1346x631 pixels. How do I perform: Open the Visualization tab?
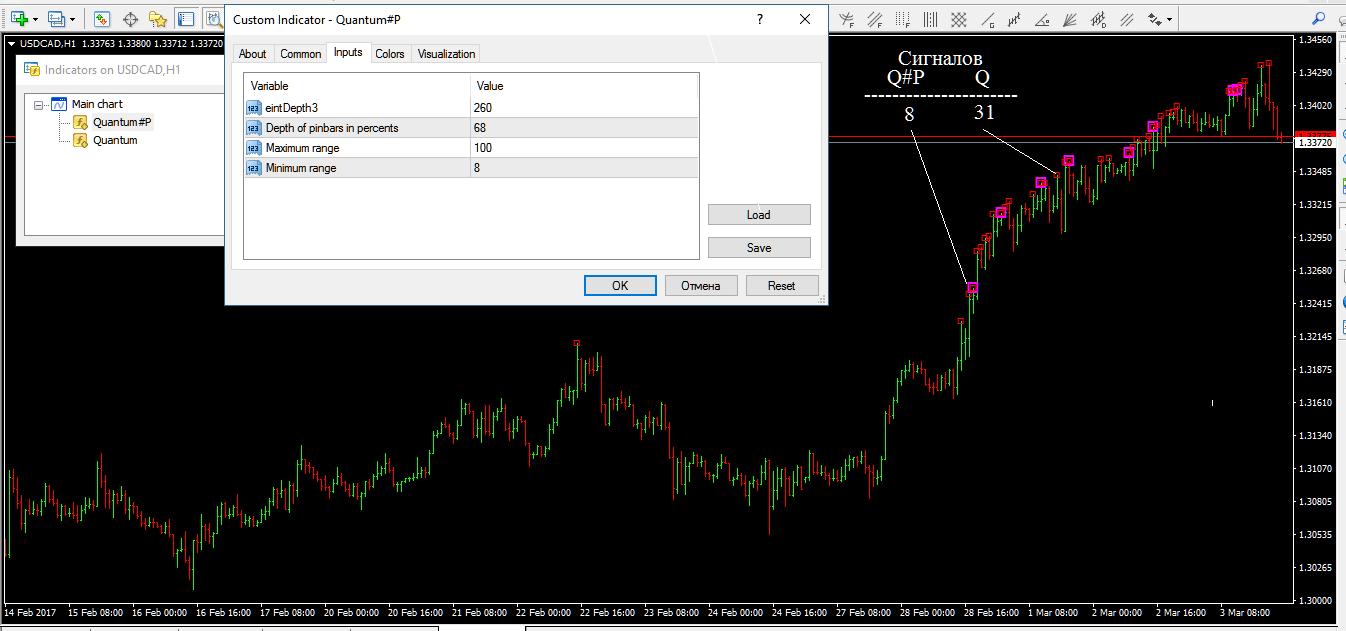click(446, 54)
